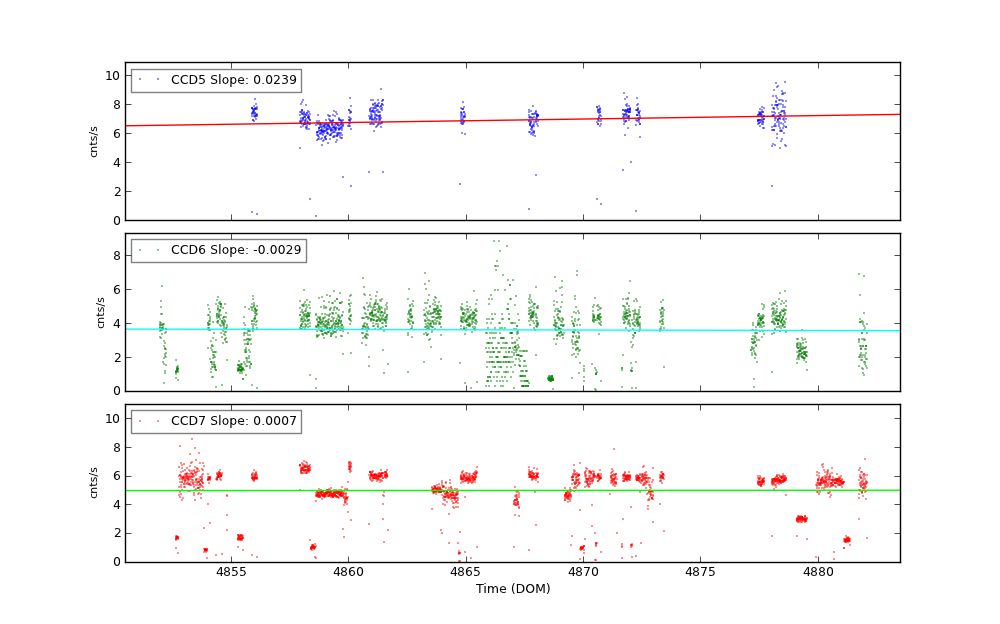1000x624 pixels.
Task: Click the CCD5 Slope legend box
Action: (216, 80)
